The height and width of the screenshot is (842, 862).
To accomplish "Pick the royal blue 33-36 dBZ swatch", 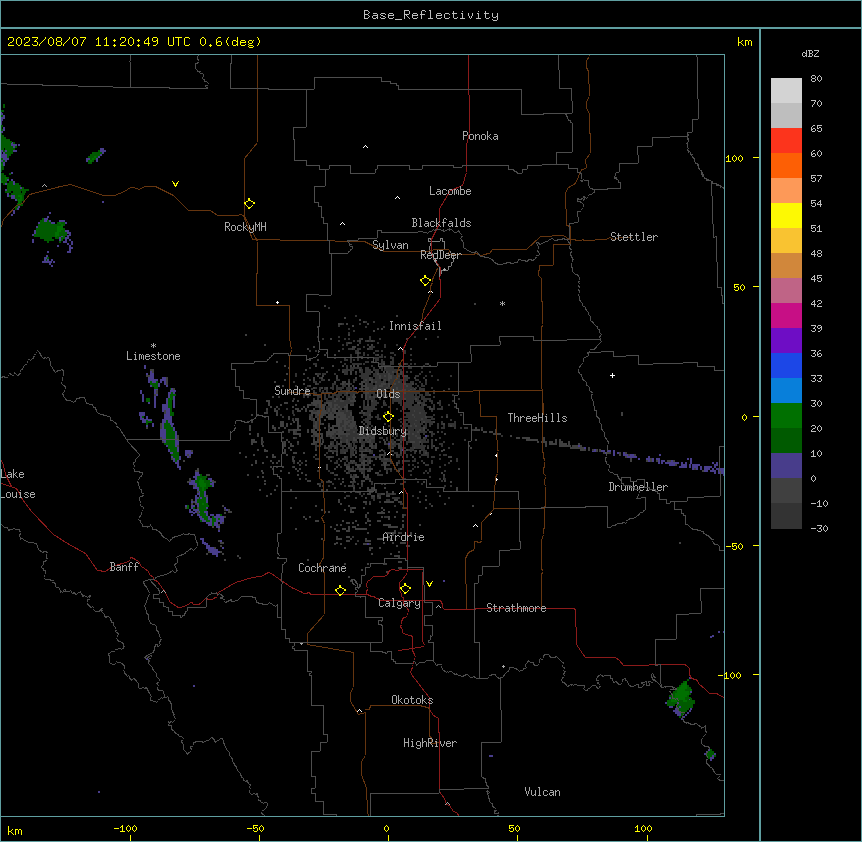I will pos(786,365).
